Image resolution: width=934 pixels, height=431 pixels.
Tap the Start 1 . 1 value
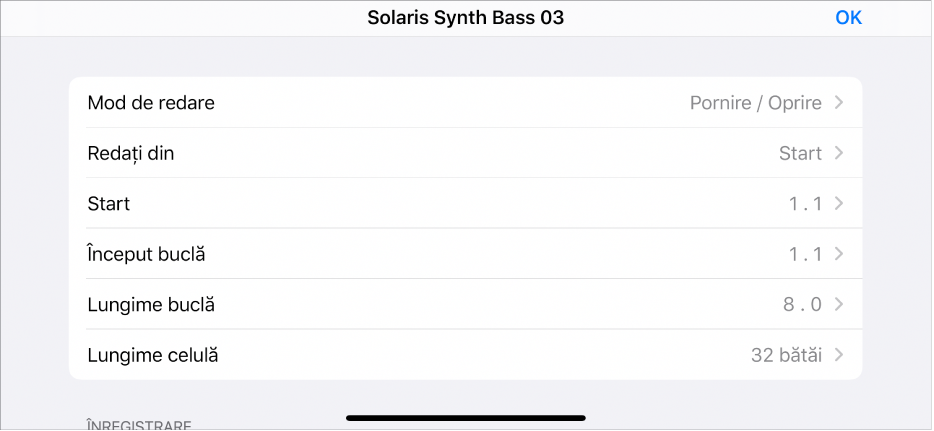click(x=805, y=204)
